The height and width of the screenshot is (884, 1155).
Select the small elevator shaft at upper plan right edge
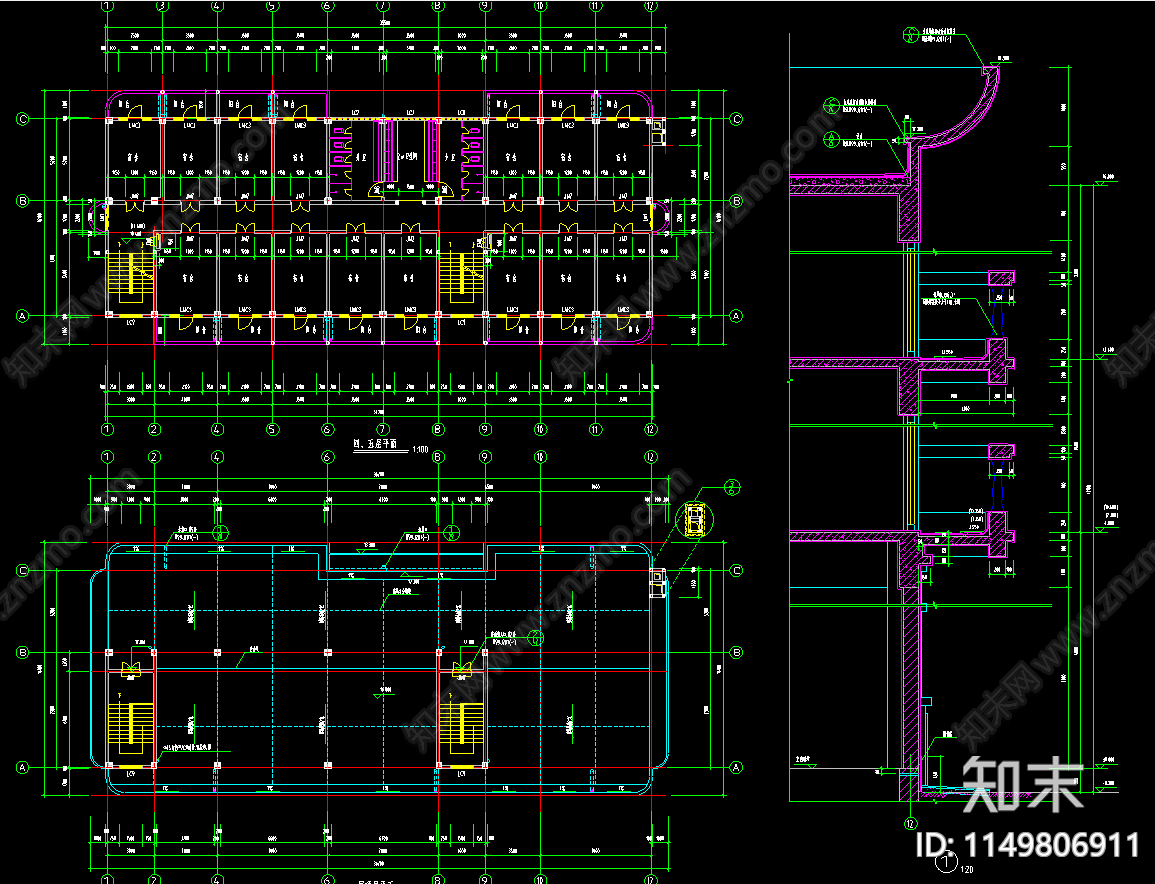(658, 131)
